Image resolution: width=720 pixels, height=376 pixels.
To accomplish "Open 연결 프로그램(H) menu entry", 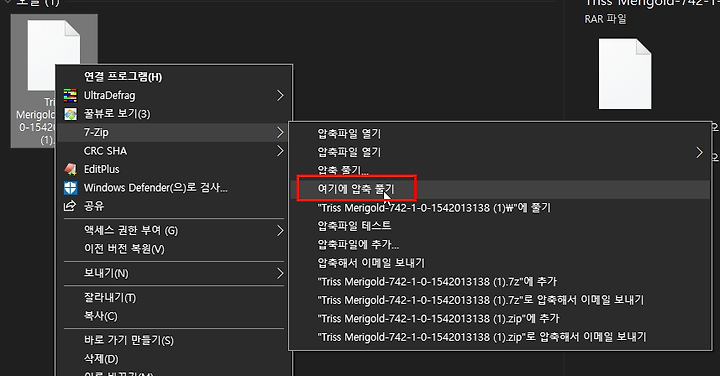I will click(174, 77).
